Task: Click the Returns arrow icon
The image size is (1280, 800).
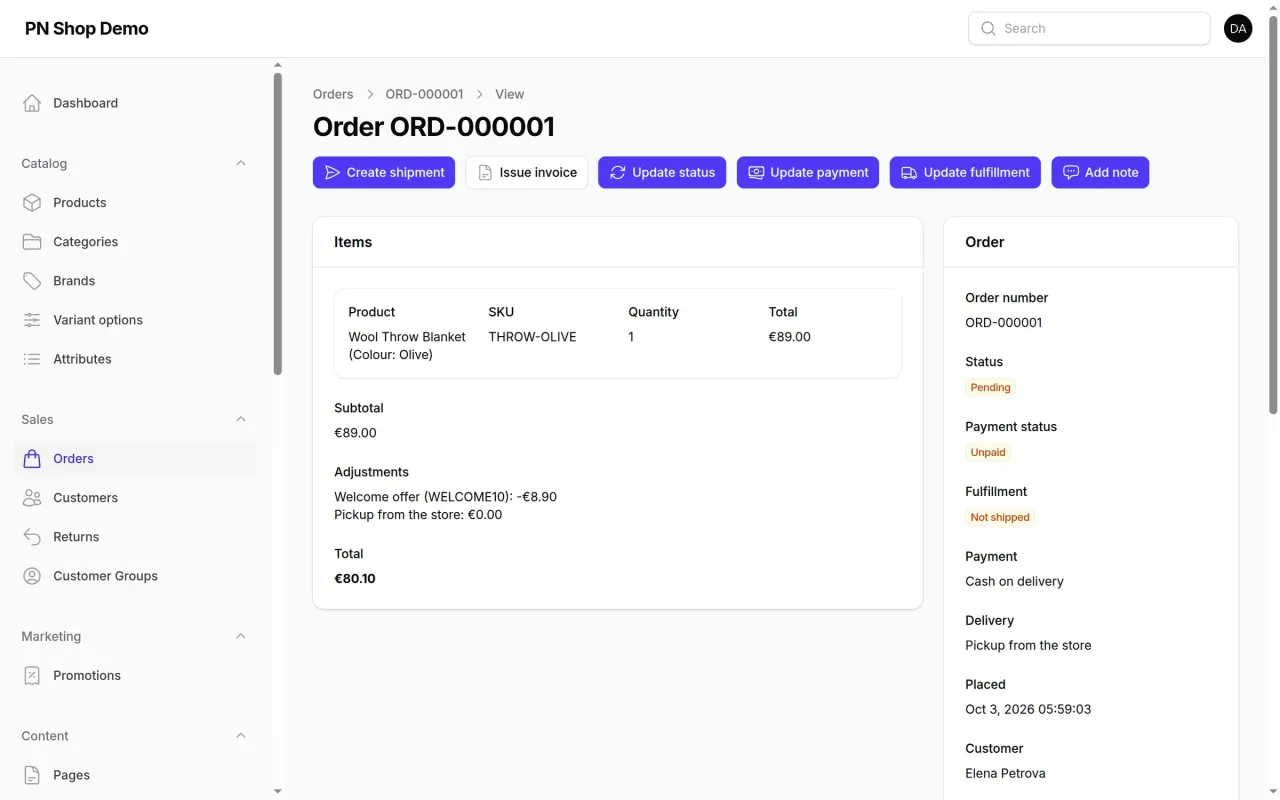Action: point(32,537)
